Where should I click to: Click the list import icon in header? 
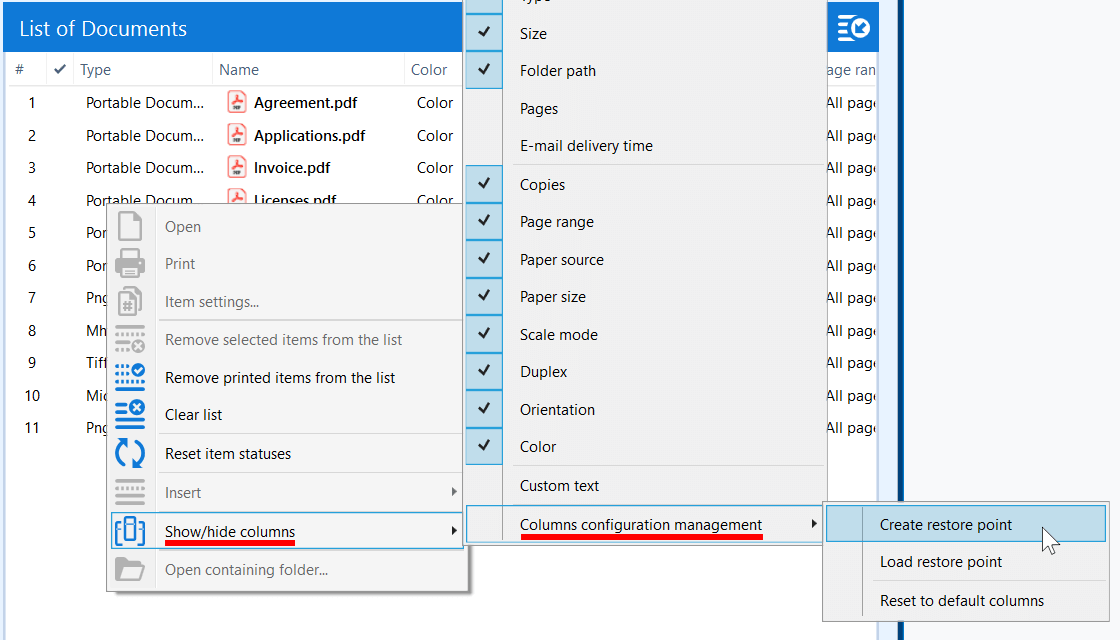pyautogui.click(x=853, y=28)
